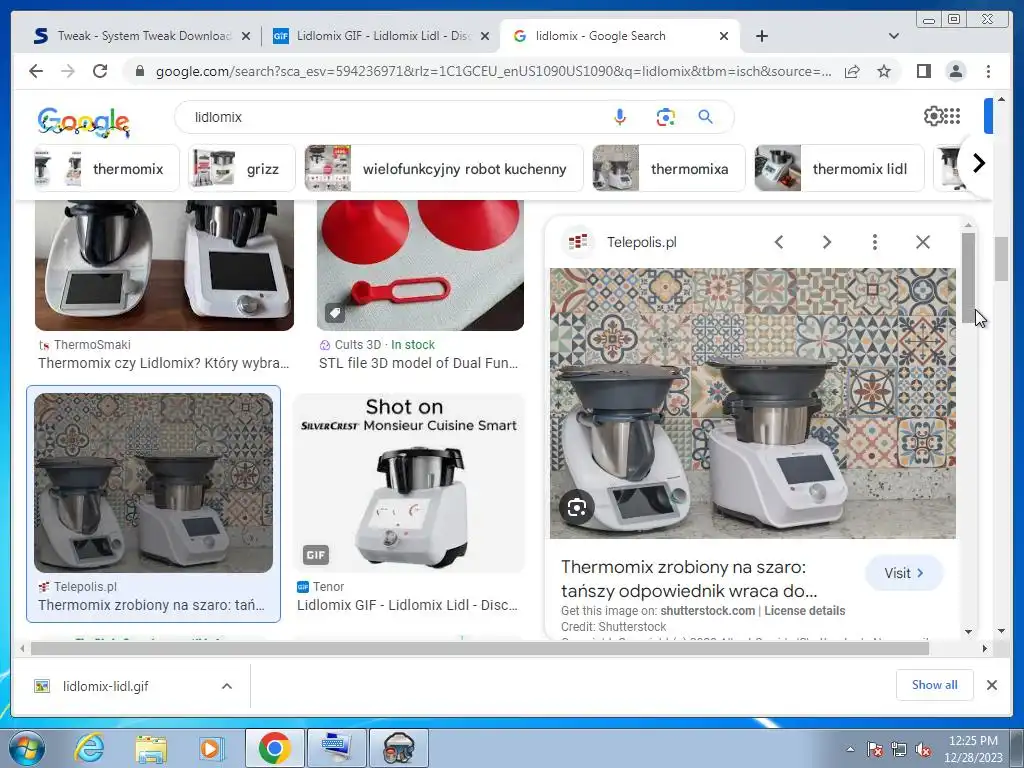This screenshot has height=768, width=1024.
Task: Click the browser page vertical scrollbar thumb
Action: 1001,259
